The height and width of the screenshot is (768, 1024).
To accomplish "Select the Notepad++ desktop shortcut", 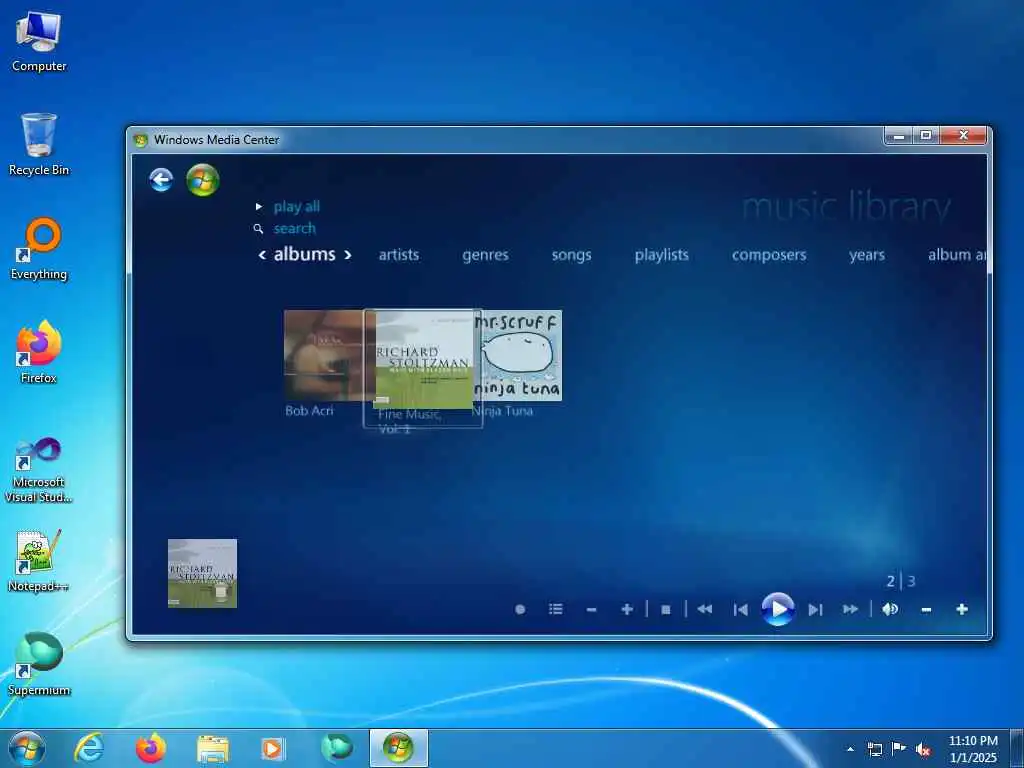I will tap(39, 561).
